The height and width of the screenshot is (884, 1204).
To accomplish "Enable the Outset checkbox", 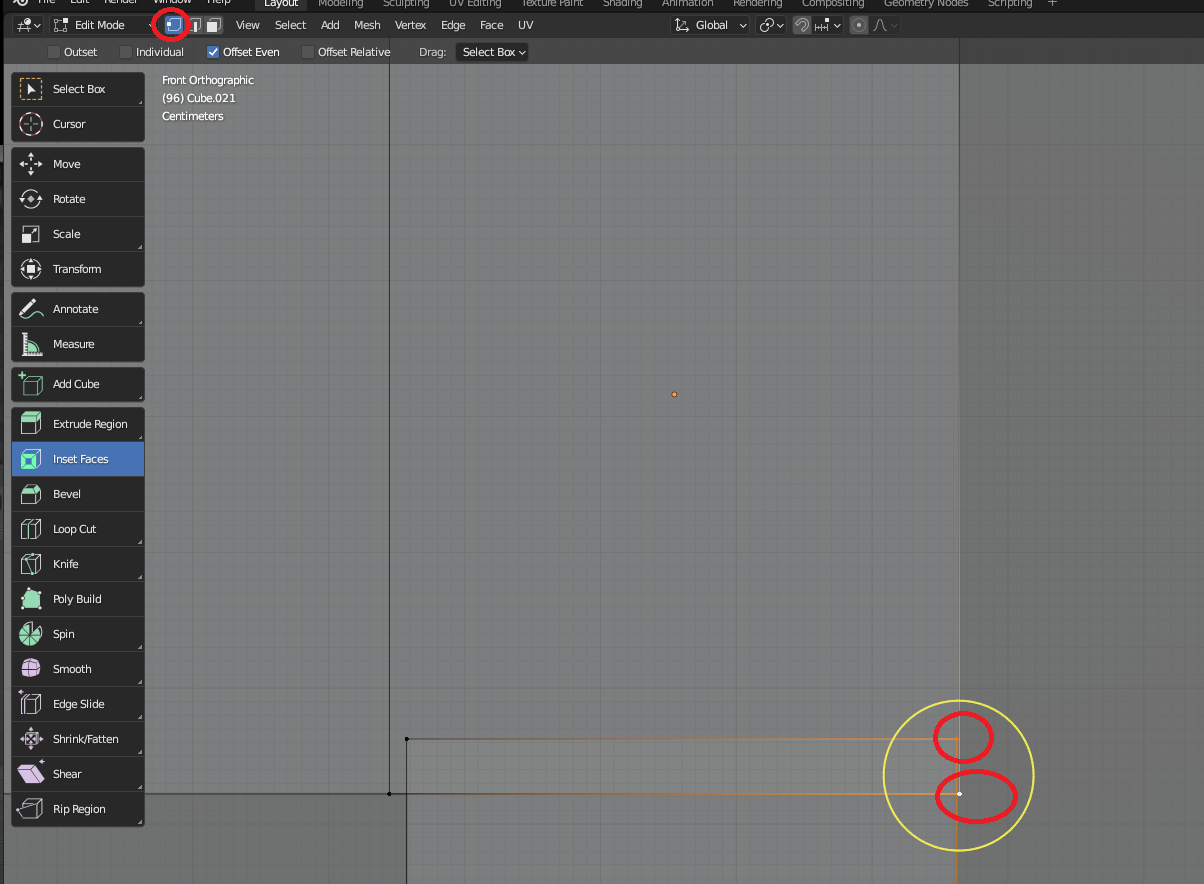I will (54, 52).
